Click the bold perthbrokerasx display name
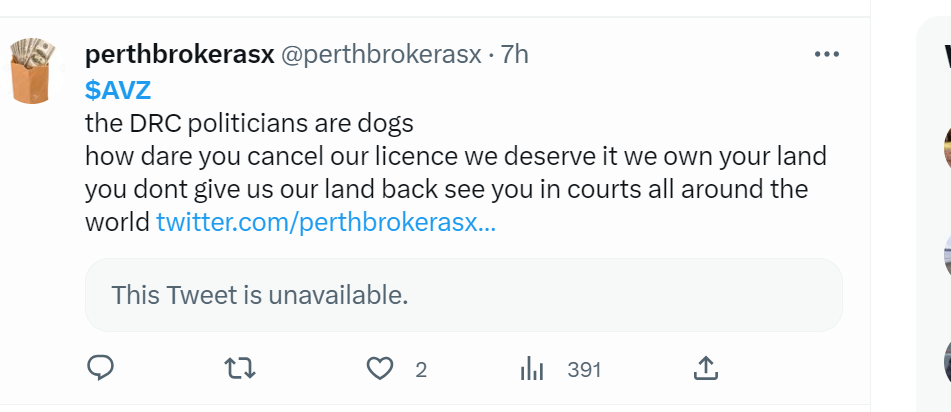The image size is (951, 412). 180,55
